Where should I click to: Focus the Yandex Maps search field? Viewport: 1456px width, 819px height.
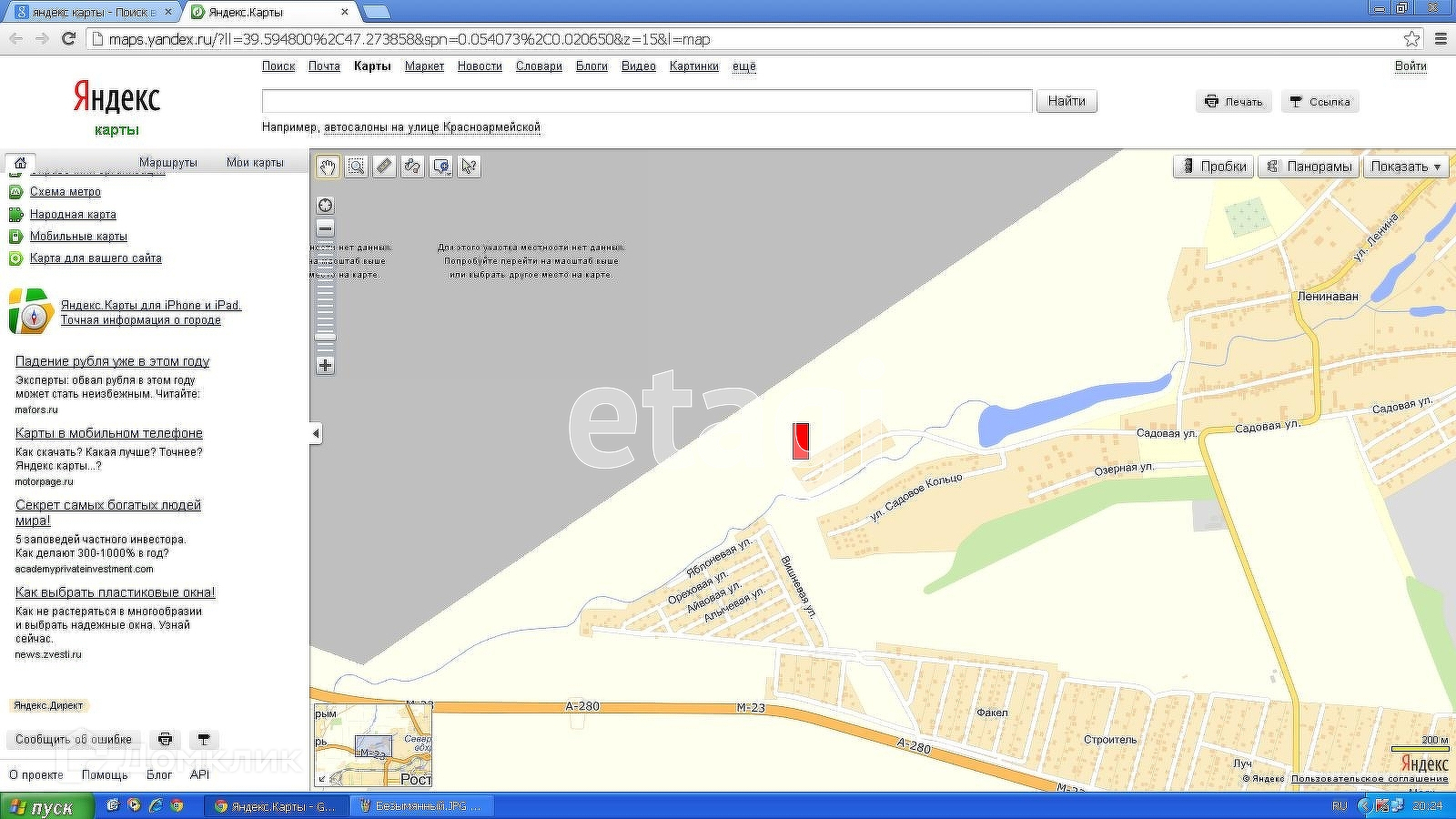coord(647,101)
